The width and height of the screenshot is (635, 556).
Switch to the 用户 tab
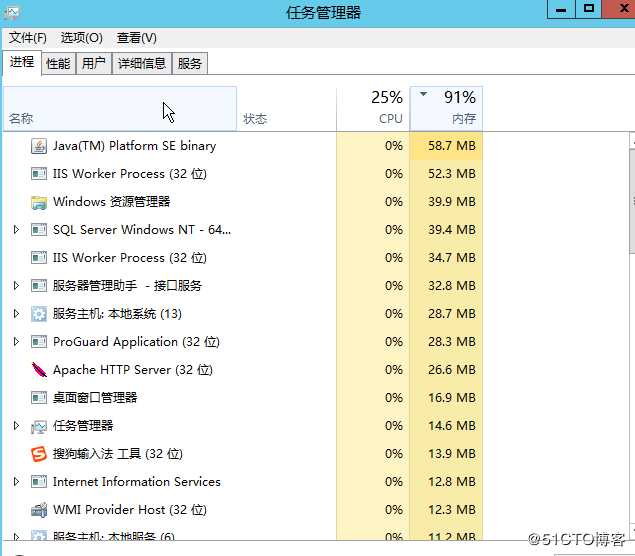pos(94,64)
